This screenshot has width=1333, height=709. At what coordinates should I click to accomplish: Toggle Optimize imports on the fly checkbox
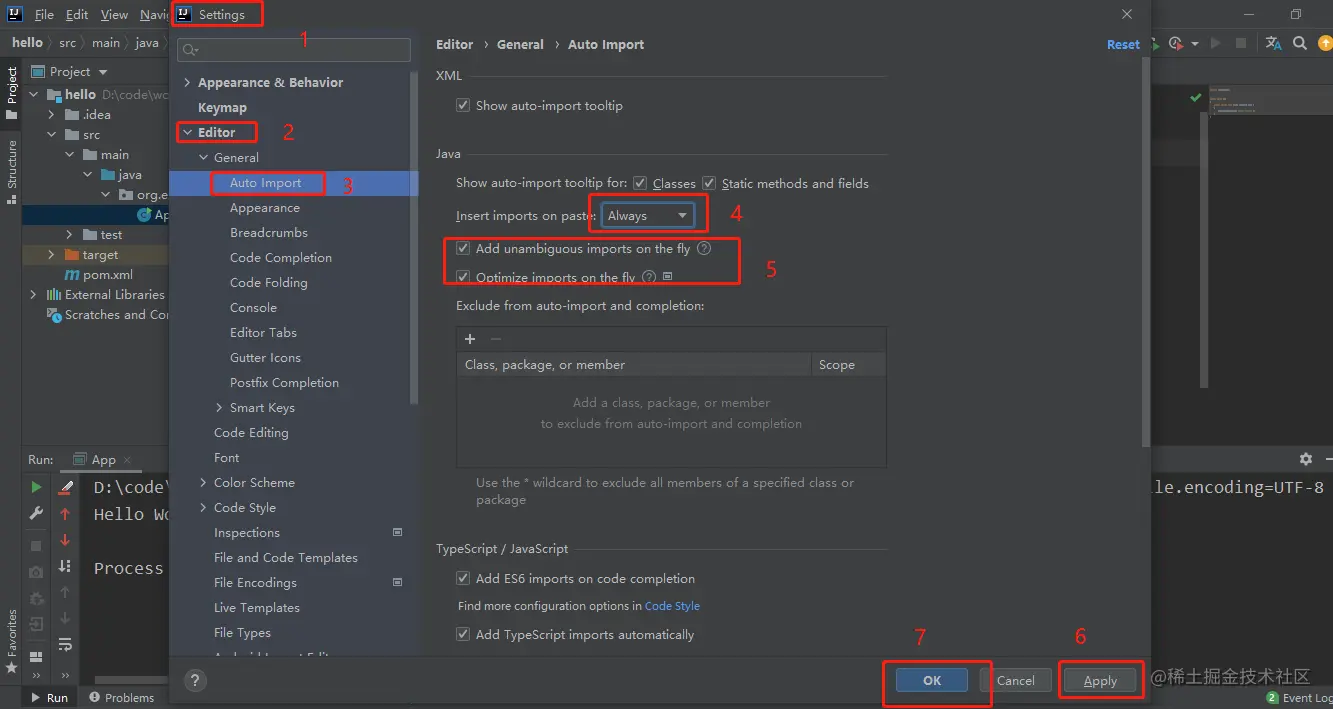pos(463,277)
